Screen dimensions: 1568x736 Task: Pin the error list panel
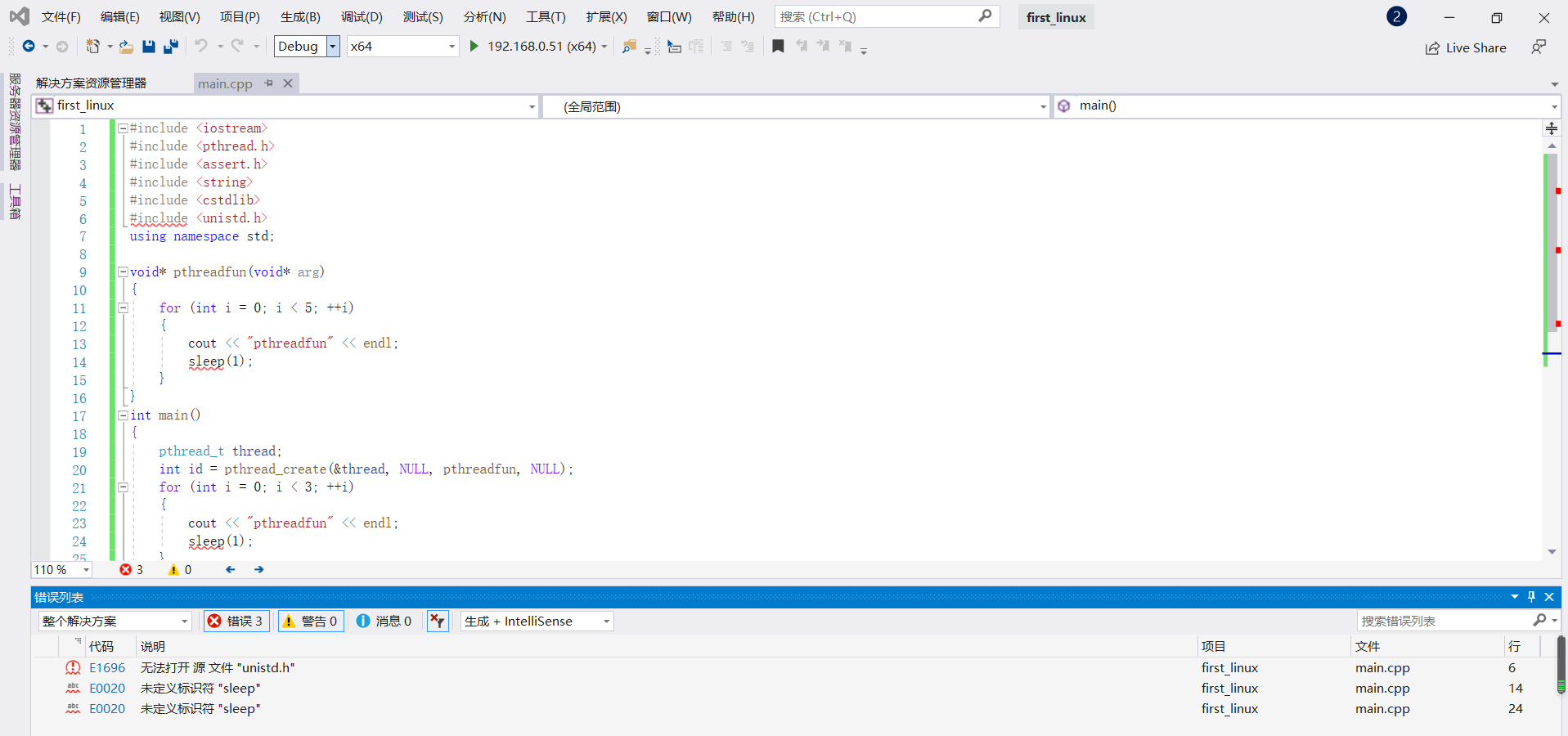[1532, 597]
